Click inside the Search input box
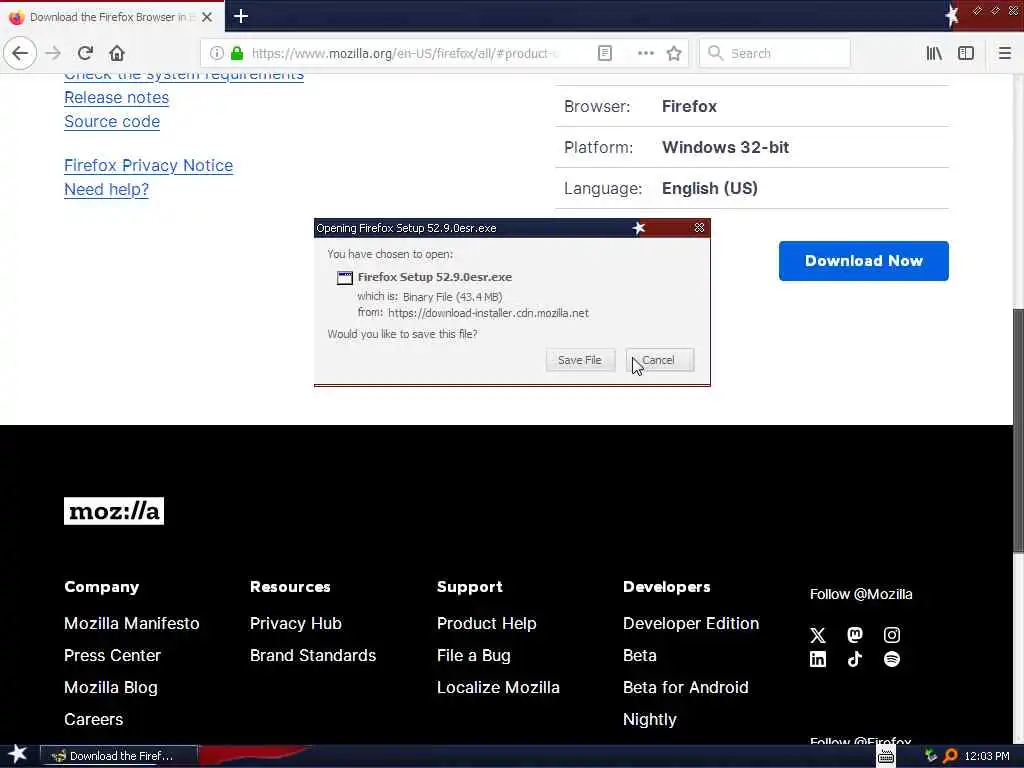Image resolution: width=1024 pixels, height=768 pixels. pos(775,53)
